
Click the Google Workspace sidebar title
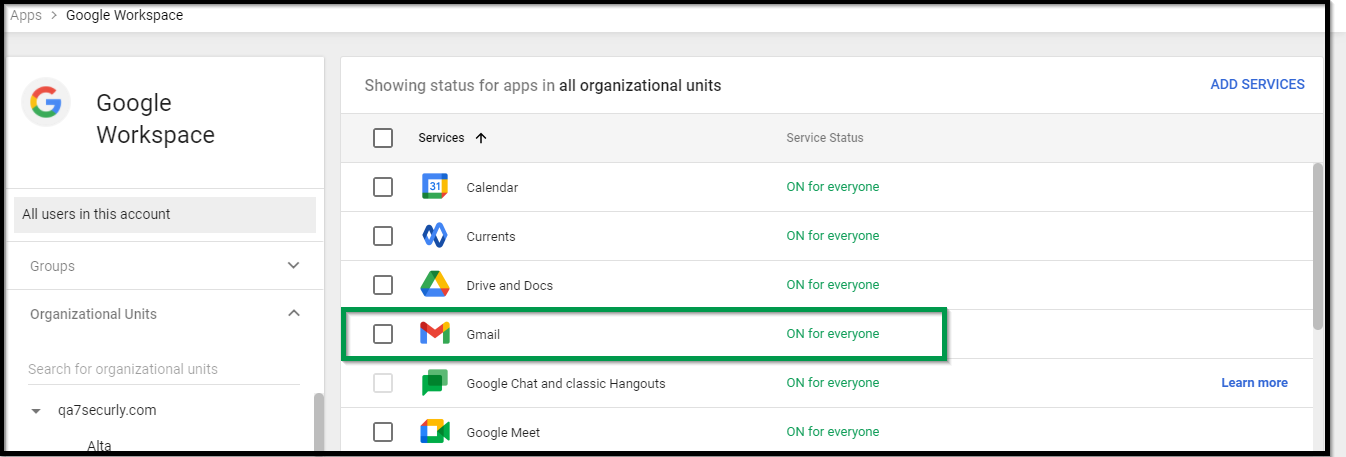pos(155,119)
